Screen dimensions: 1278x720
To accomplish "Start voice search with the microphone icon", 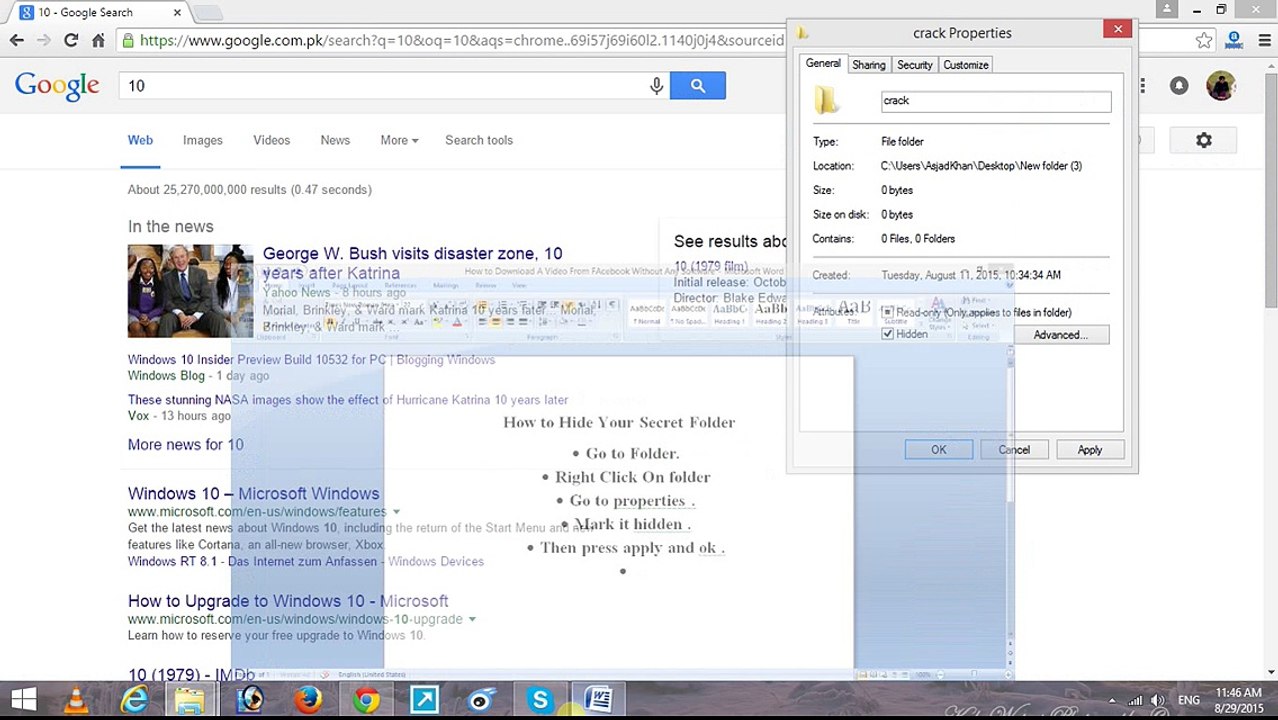I will [x=656, y=86].
